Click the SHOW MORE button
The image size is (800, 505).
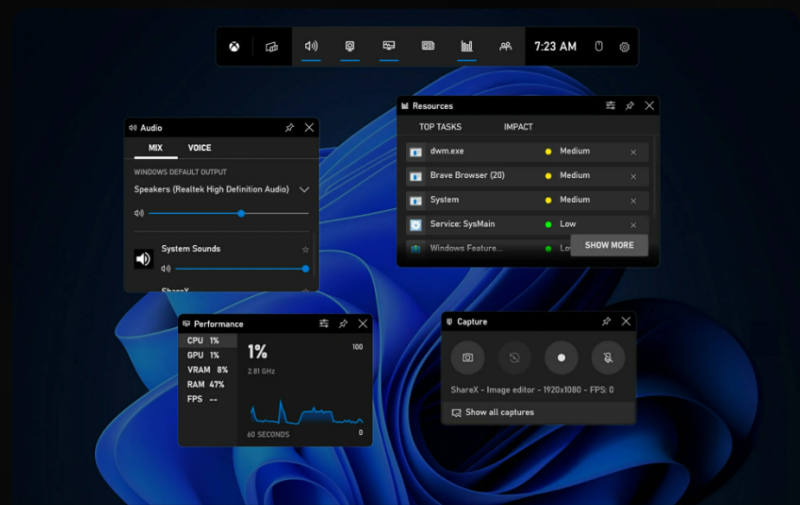pos(609,245)
